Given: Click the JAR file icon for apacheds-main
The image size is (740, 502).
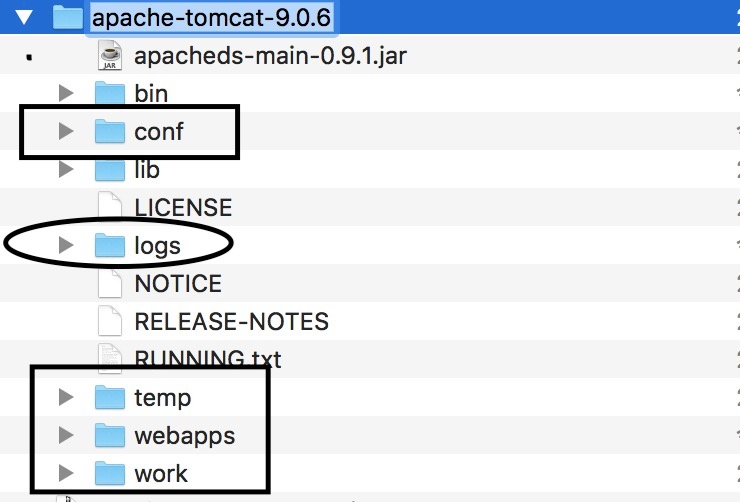Looking at the screenshot, I should coord(110,55).
